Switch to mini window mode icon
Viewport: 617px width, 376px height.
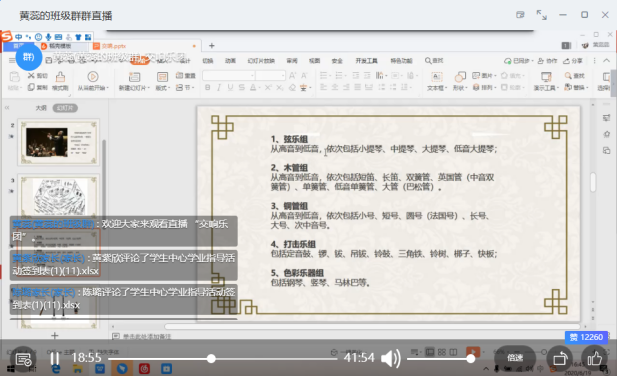[520, 15]
